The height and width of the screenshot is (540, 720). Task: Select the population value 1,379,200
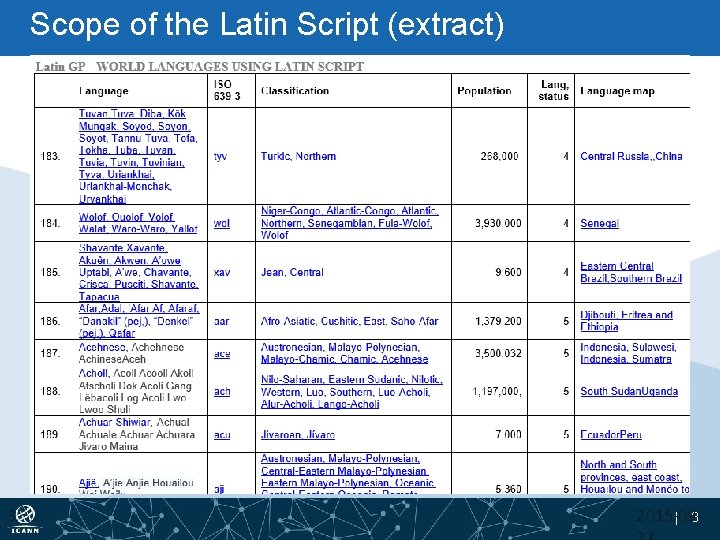[498, 321]
